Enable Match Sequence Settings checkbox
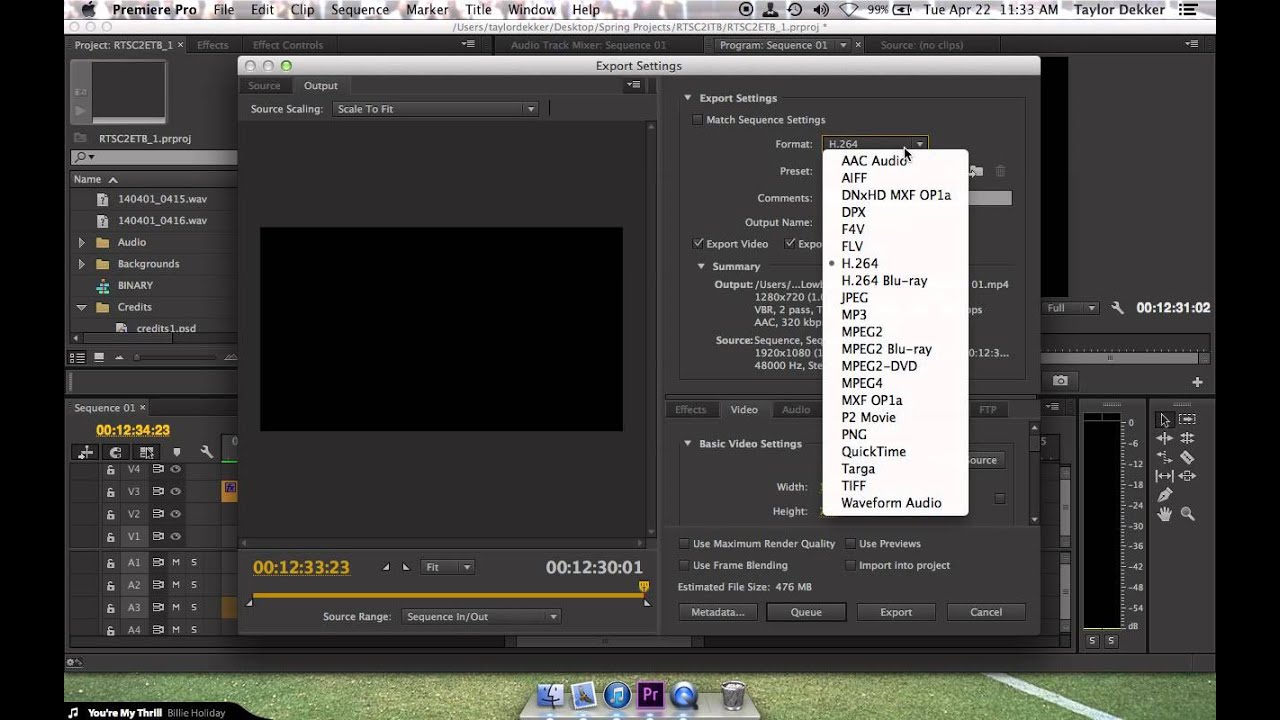Screen dimensions: 1280x720 coord(698,120)
